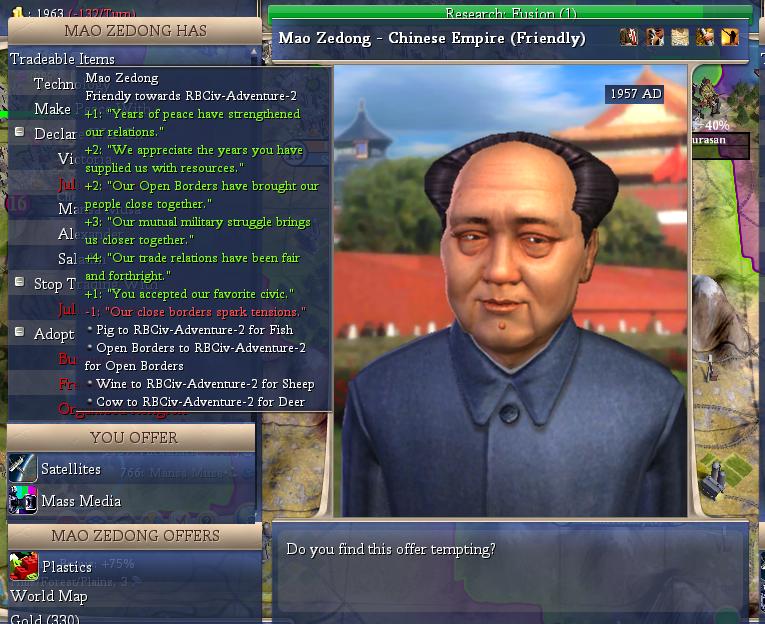
Task: Open the Tradeable Items section header
Action: coord(62,59)
